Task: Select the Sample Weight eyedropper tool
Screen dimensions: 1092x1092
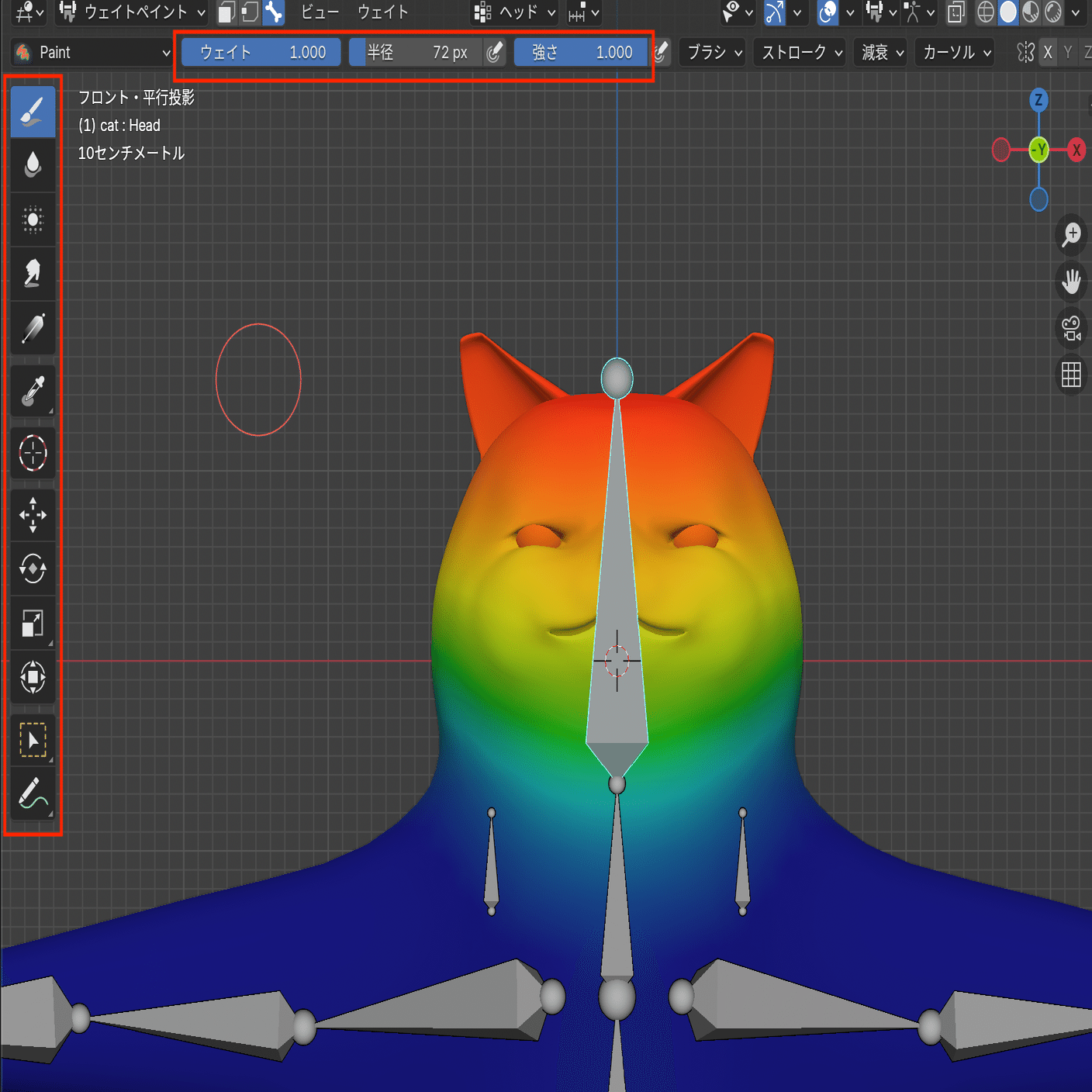Action: (x=33, y=391)
